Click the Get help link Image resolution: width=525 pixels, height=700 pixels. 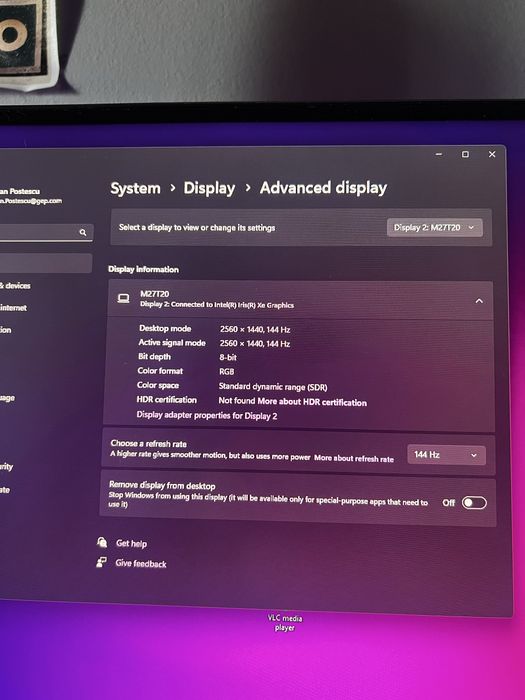(x=131, y=543)
